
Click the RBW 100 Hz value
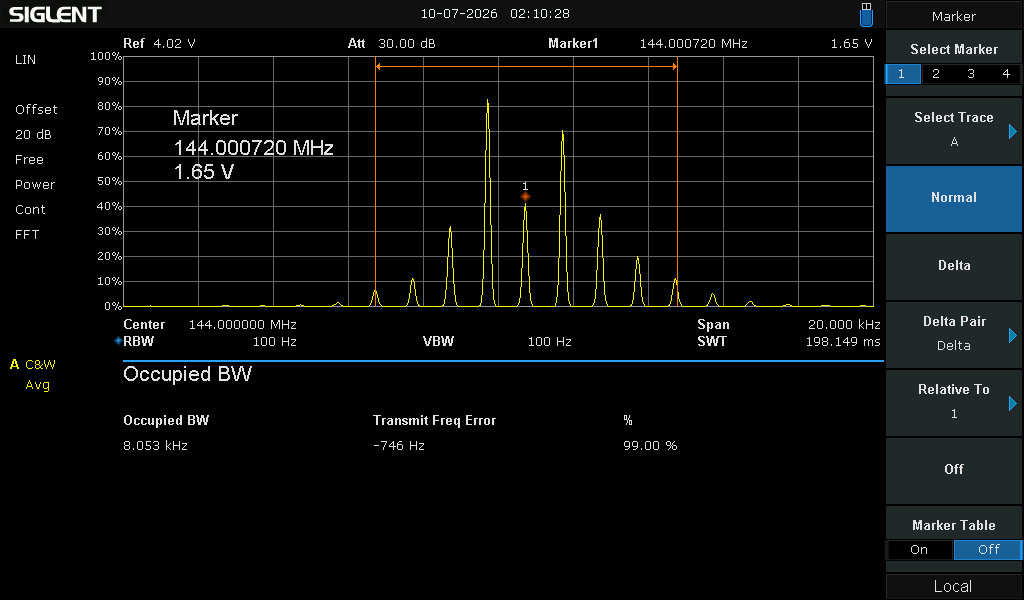tap(274, 341)
